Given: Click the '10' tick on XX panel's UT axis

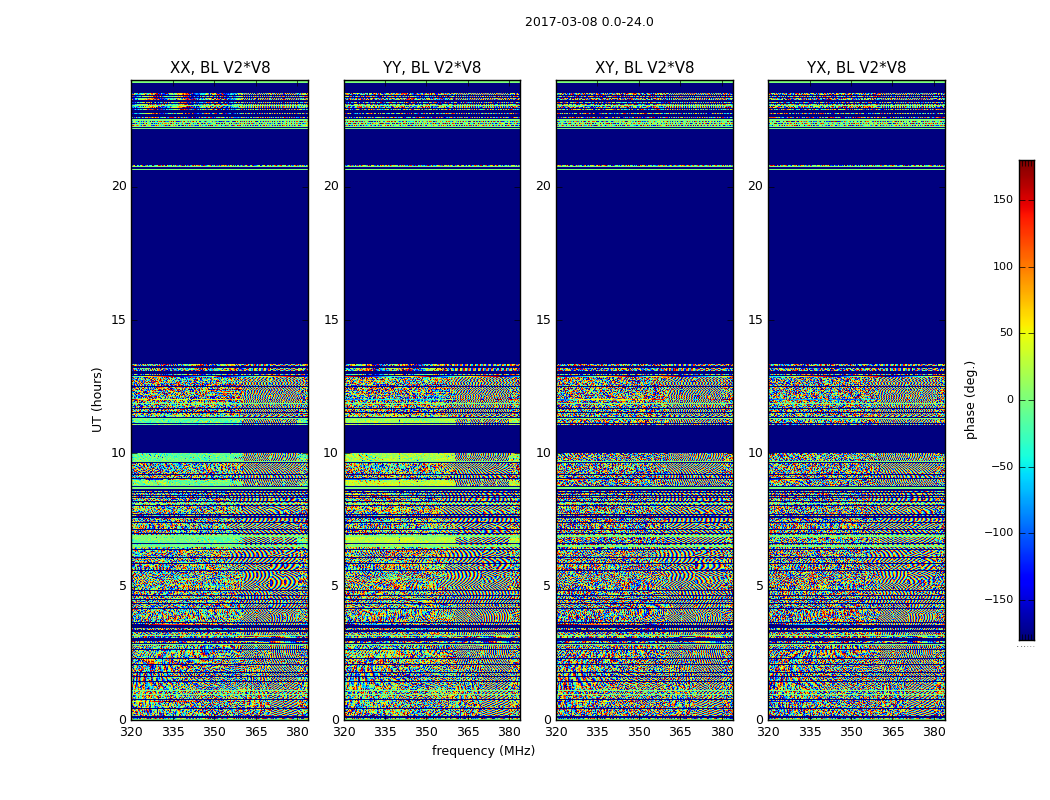Looking at the screenshot, I should tap(119, 453).
